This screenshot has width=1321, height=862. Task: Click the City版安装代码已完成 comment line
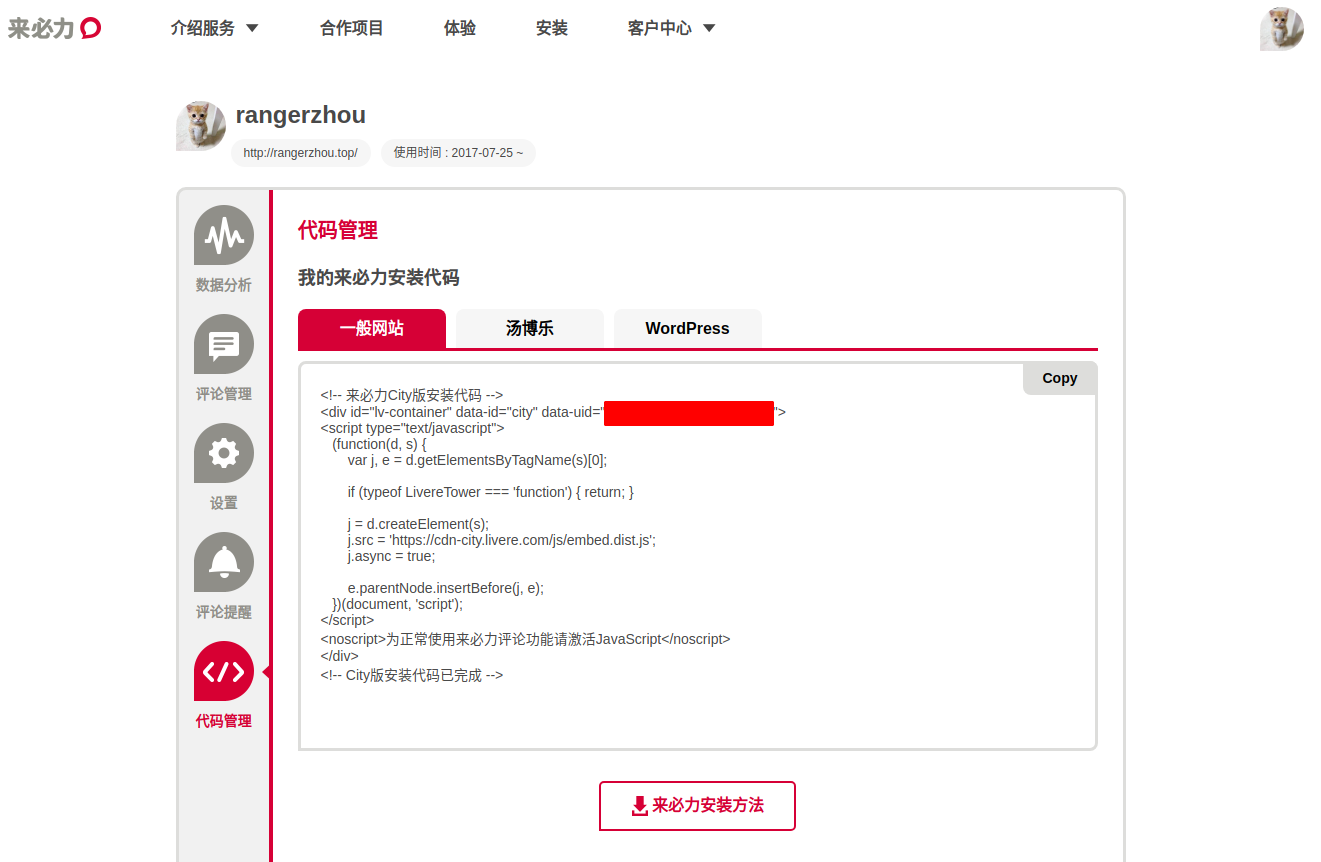coord(412,675)
